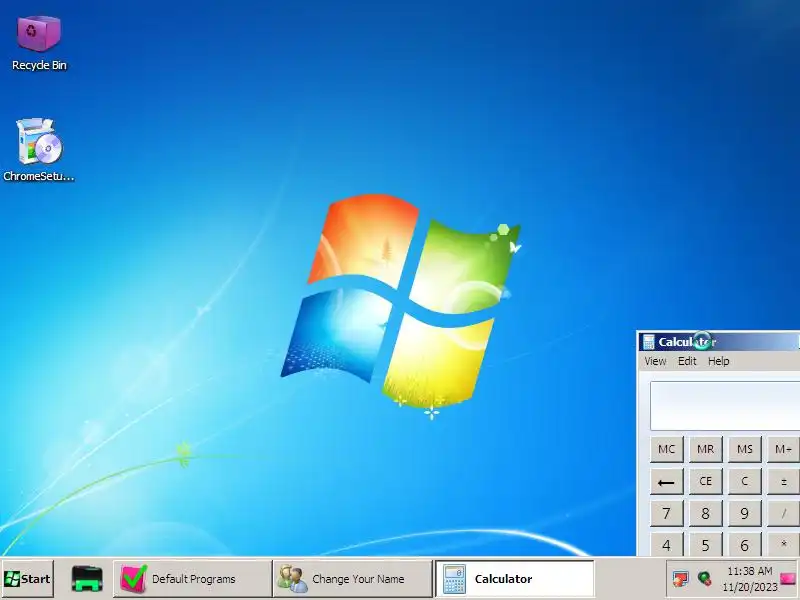Click the plus-minus sign key
The image size is (800, 600).
pyautogui.click(x=783, y=482)
